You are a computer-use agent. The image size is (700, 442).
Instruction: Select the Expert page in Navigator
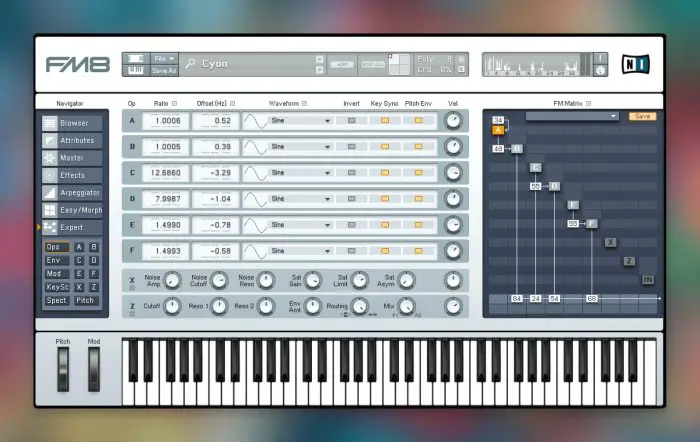(x=72, y=227)
